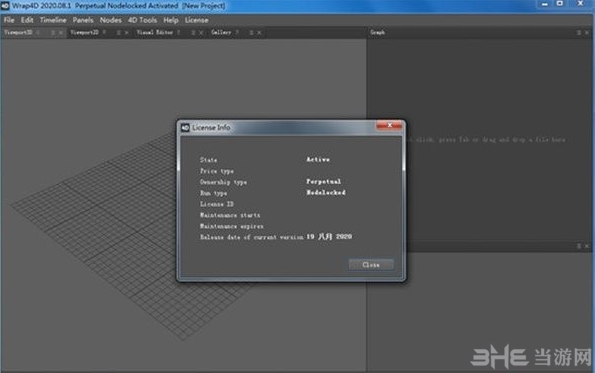Close the Viewport2D panel tab
This screenshot has height=373, width=595.
tap(126, 33)
